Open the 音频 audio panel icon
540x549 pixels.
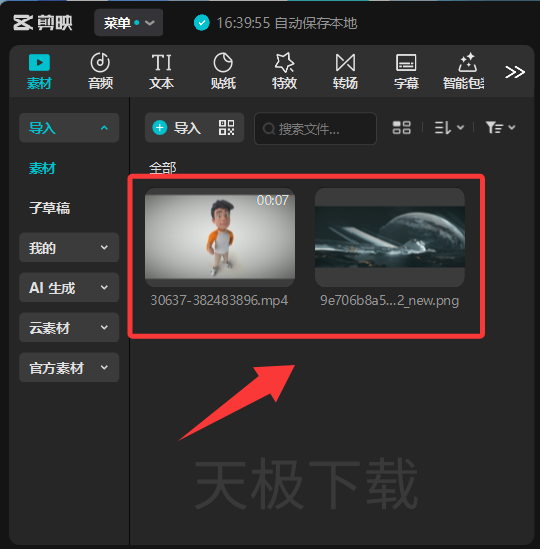point(100,62)
